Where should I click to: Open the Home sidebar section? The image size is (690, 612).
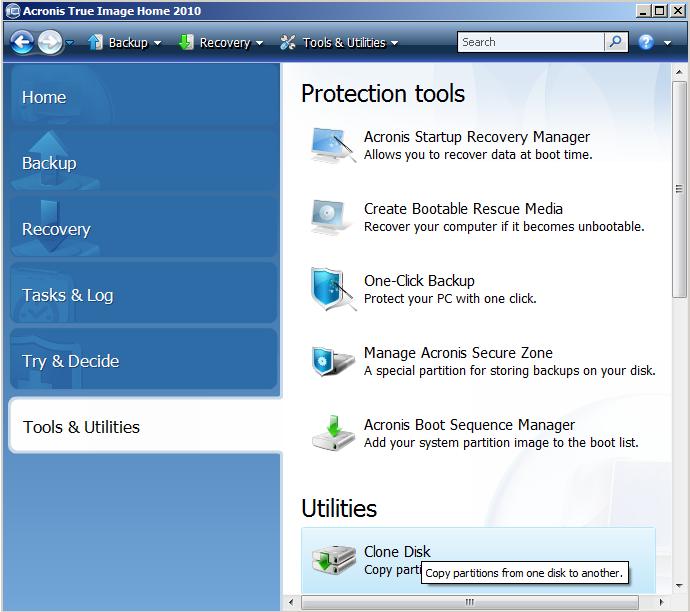(143, 96)
